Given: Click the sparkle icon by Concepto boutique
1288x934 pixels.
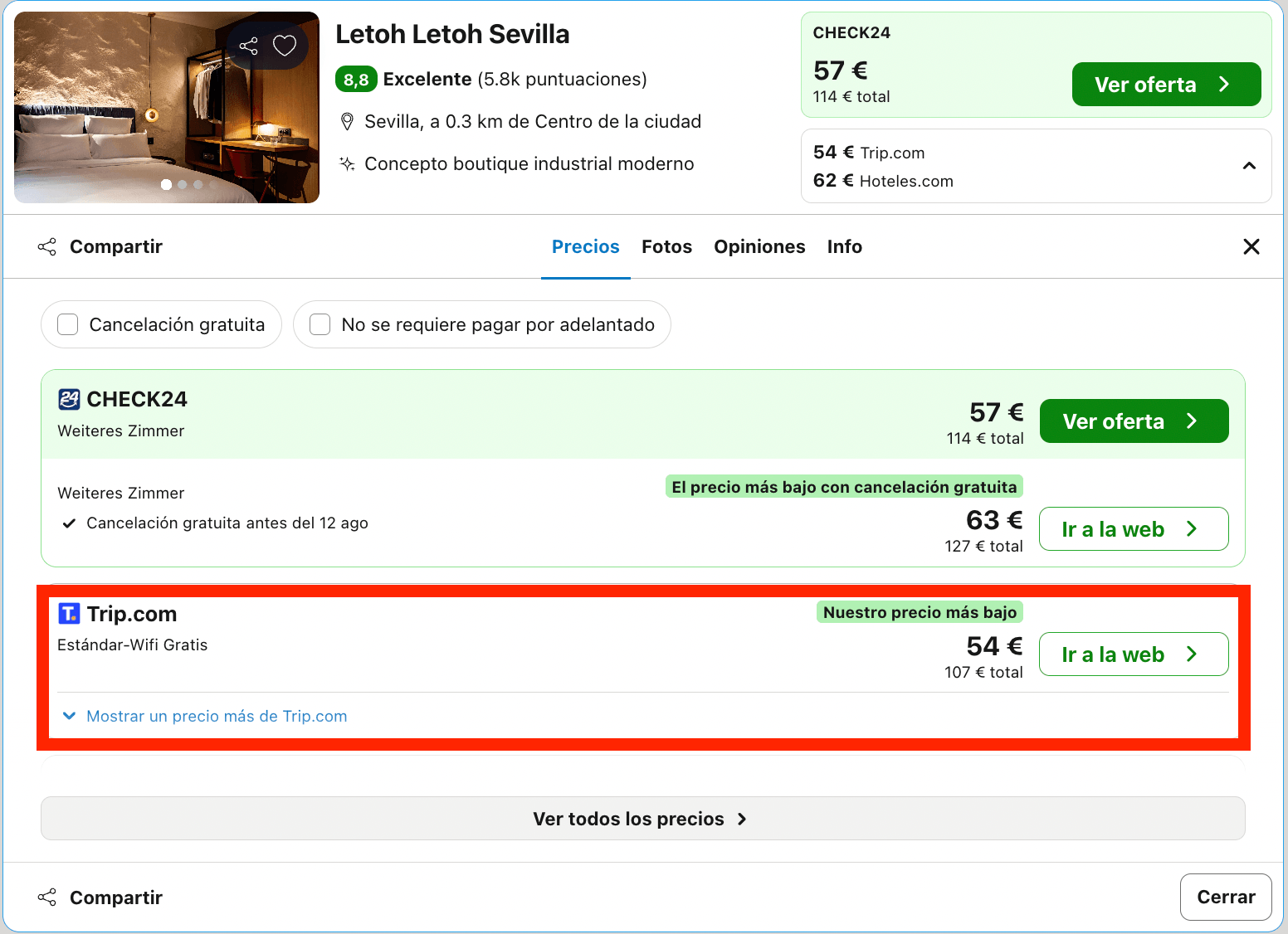Looking at the screenshot, I should coord(348,163).
